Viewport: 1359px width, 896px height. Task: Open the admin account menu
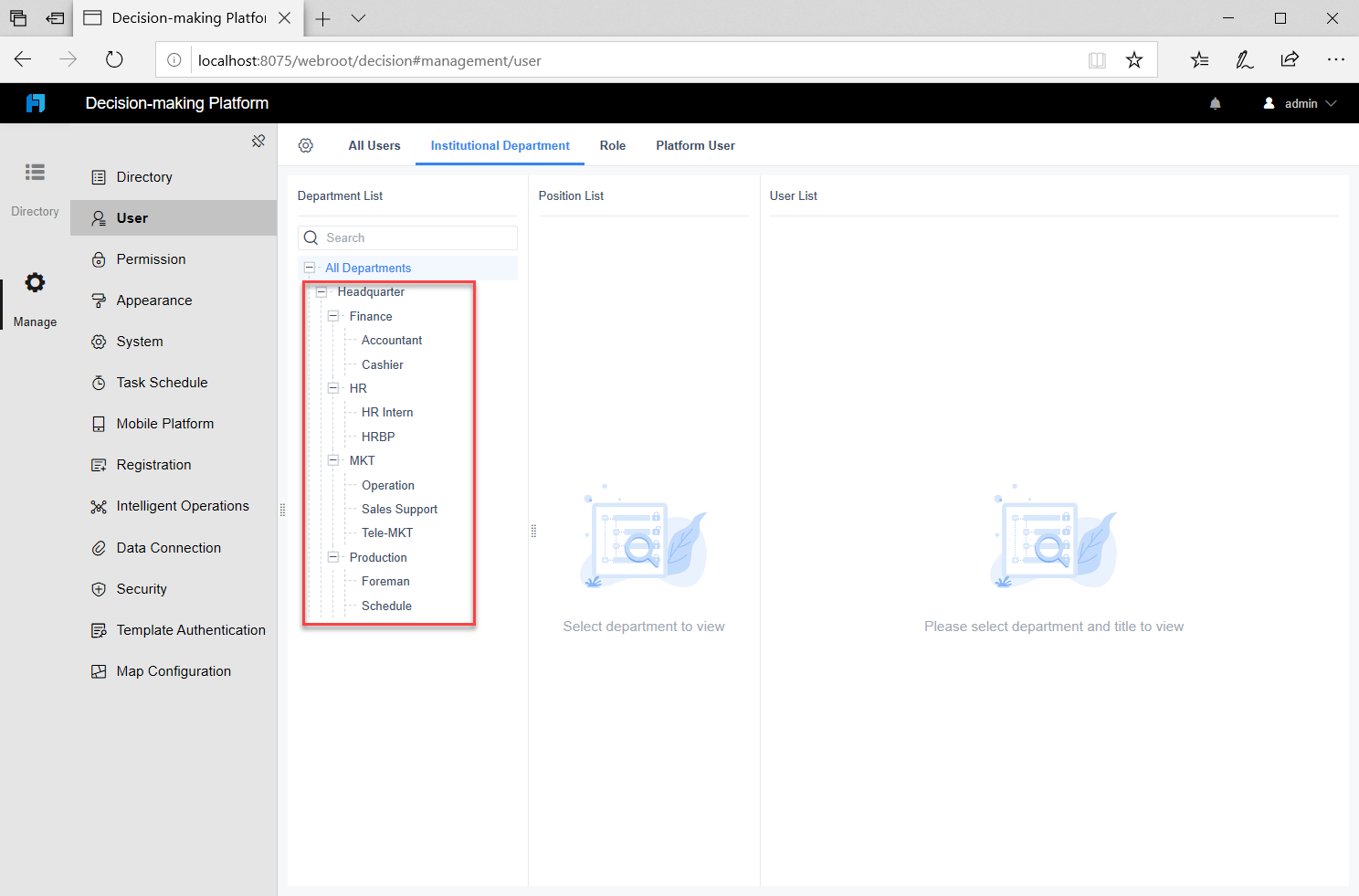[1299, 103]
